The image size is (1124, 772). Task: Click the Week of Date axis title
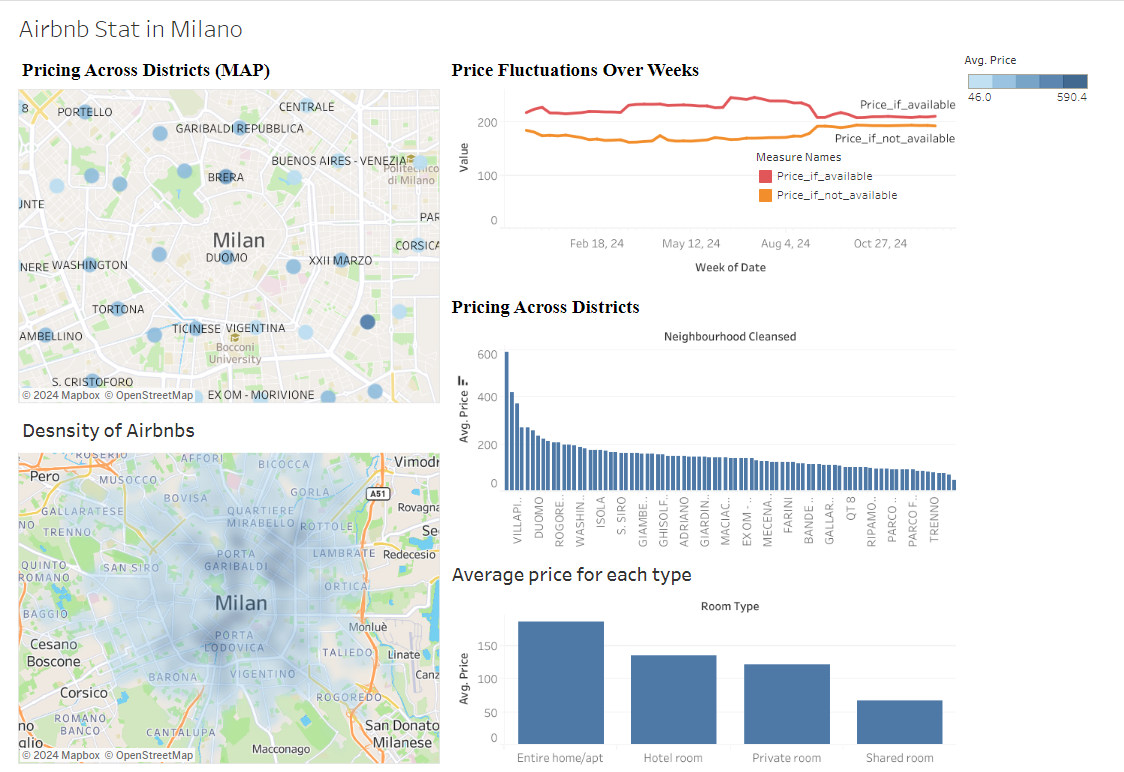[730, 267]
